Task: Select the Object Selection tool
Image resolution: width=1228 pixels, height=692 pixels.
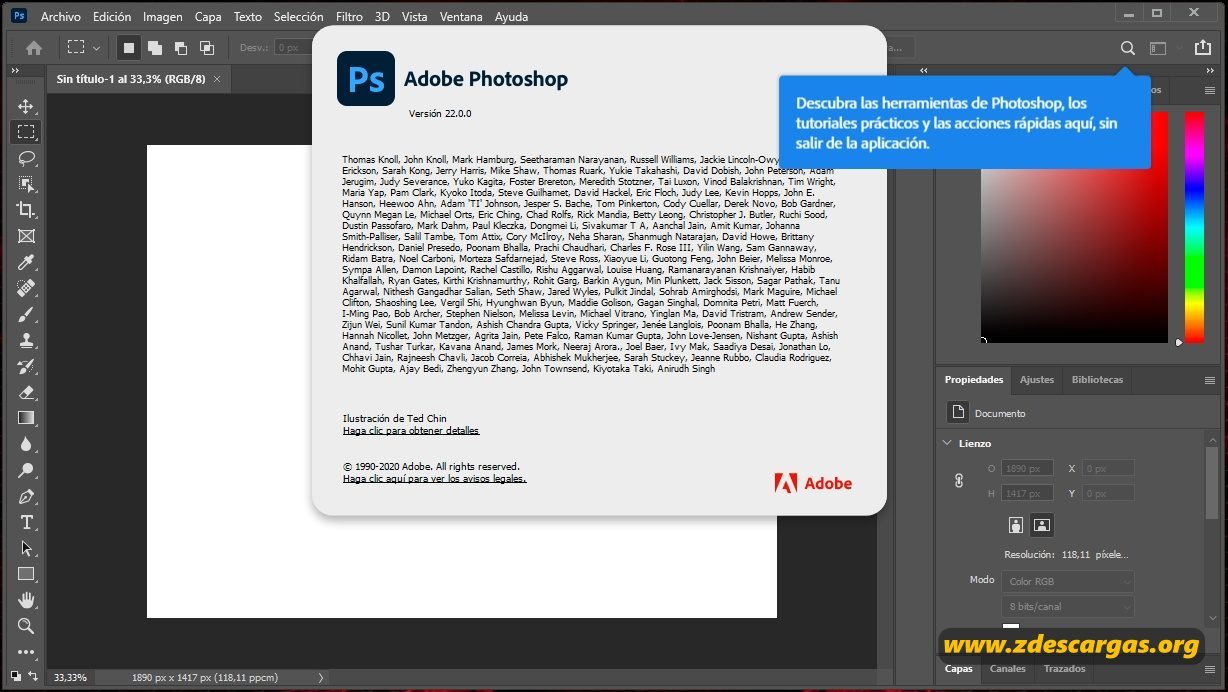Action: pos(26,184)
